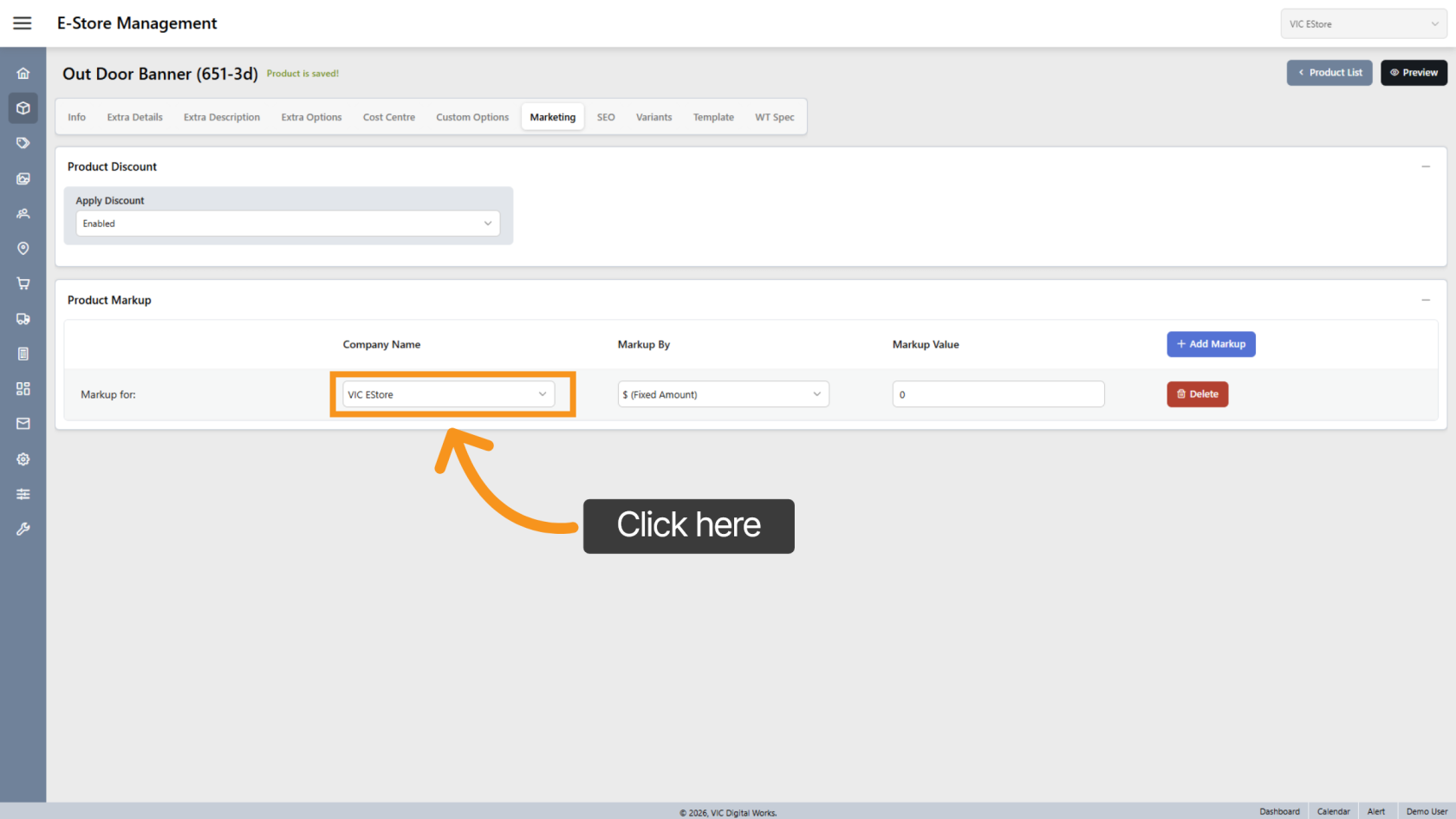Open the delivery truck sidebar icon

[23, 319]
